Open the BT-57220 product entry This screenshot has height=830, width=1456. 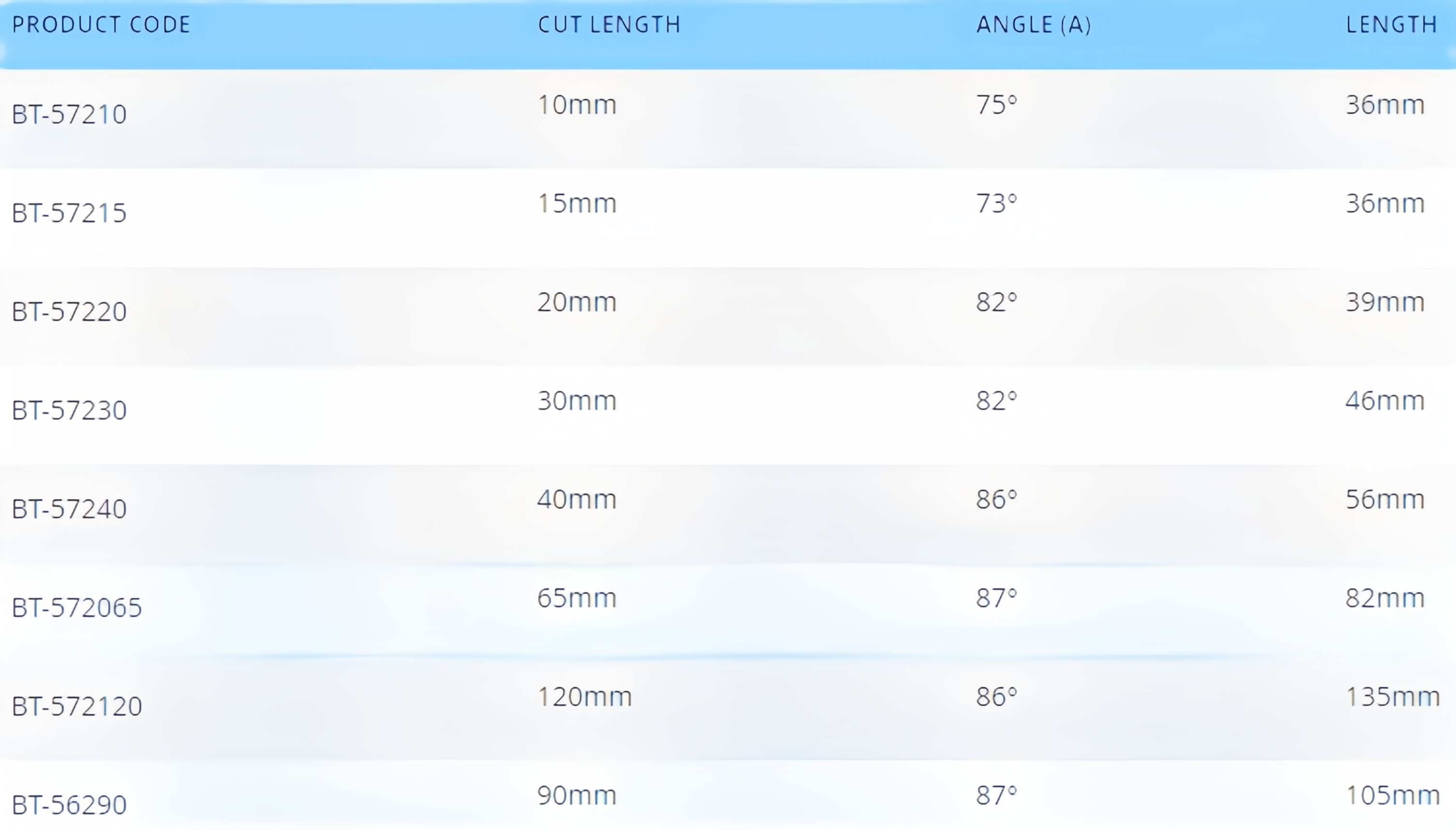coord(69,311)
